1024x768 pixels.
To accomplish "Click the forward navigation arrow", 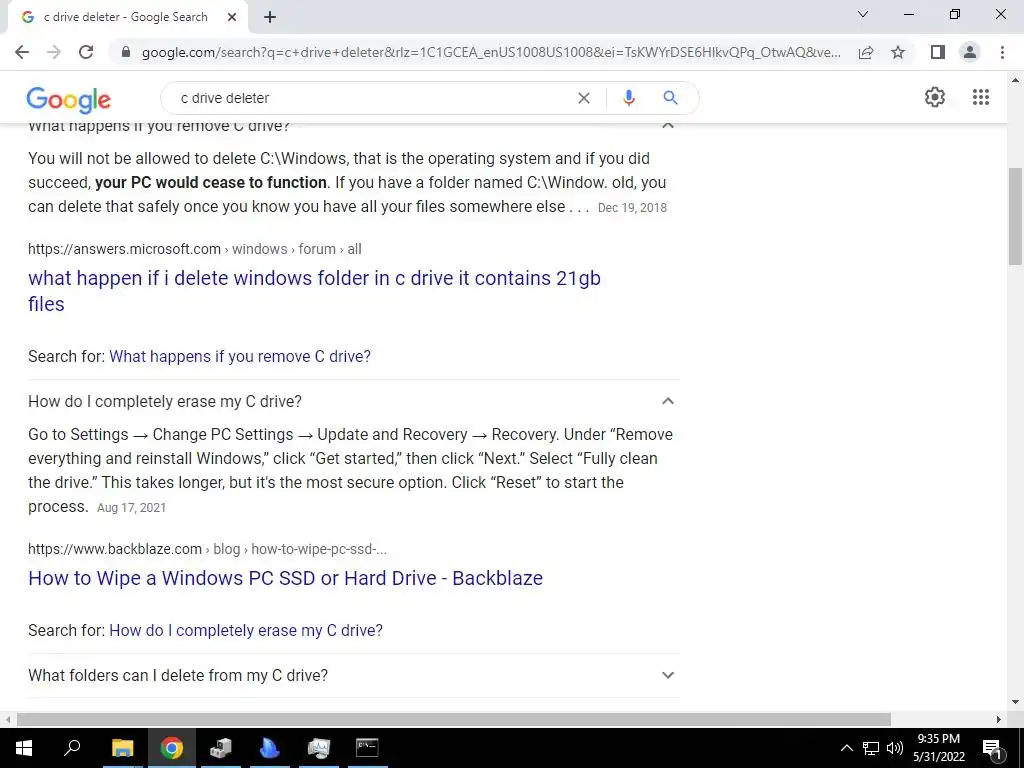I will point(54,52).
